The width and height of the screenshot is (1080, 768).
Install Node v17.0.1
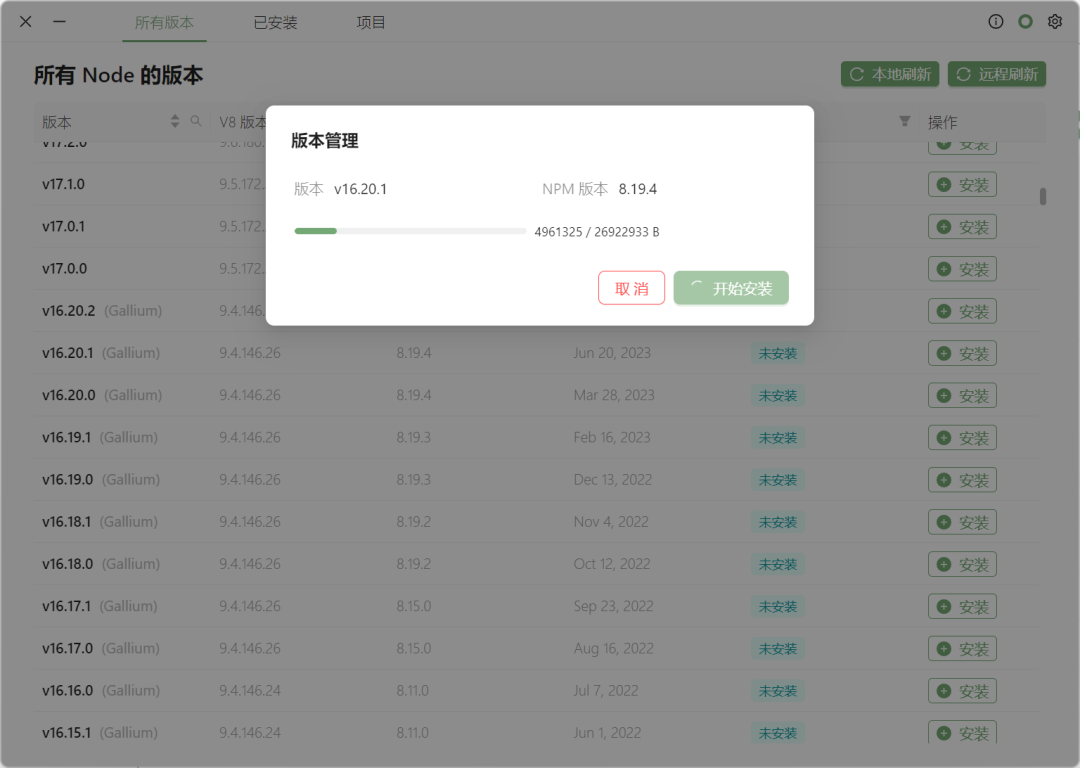point(962,227)
